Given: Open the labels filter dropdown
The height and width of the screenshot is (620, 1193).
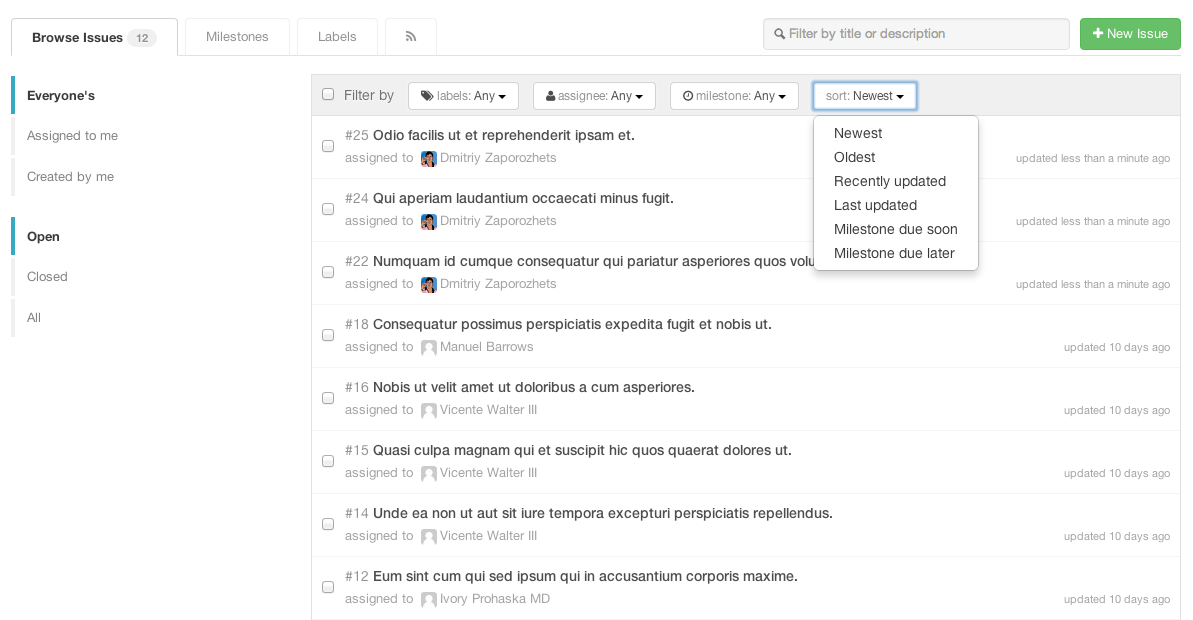Looking at the screenshot, I should click(463, 96).
